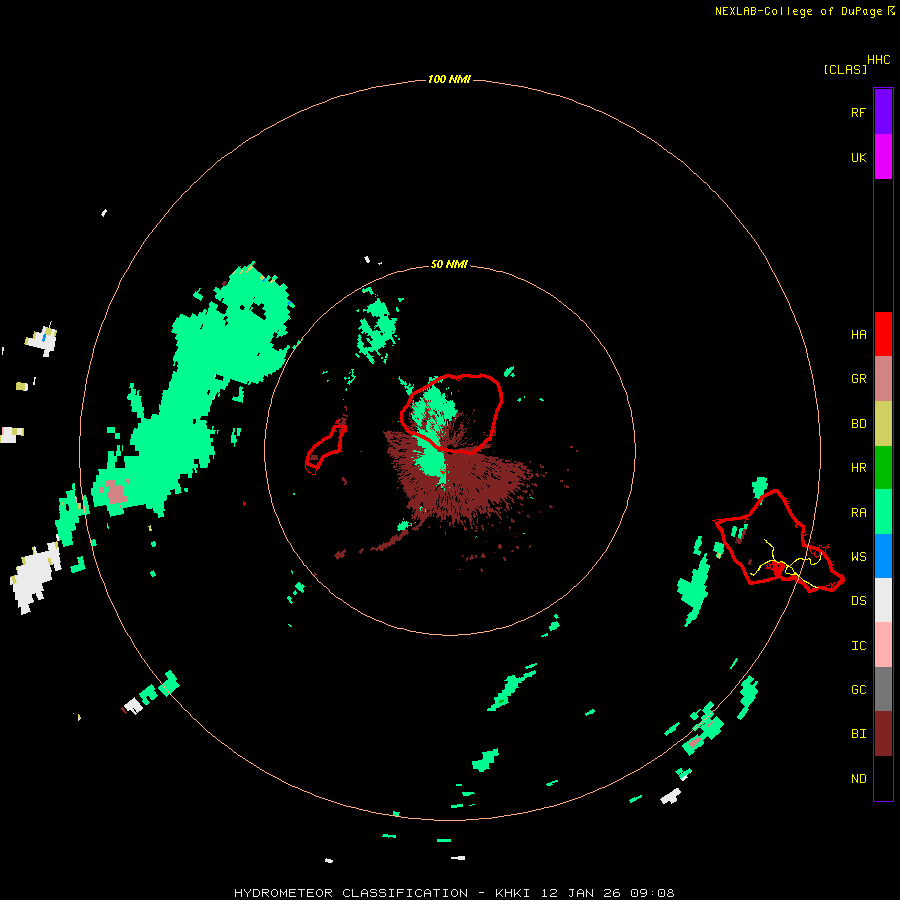Click the RA light green legend swatch
The width and height of the screenshot is (900, 900).
(883, 512)
